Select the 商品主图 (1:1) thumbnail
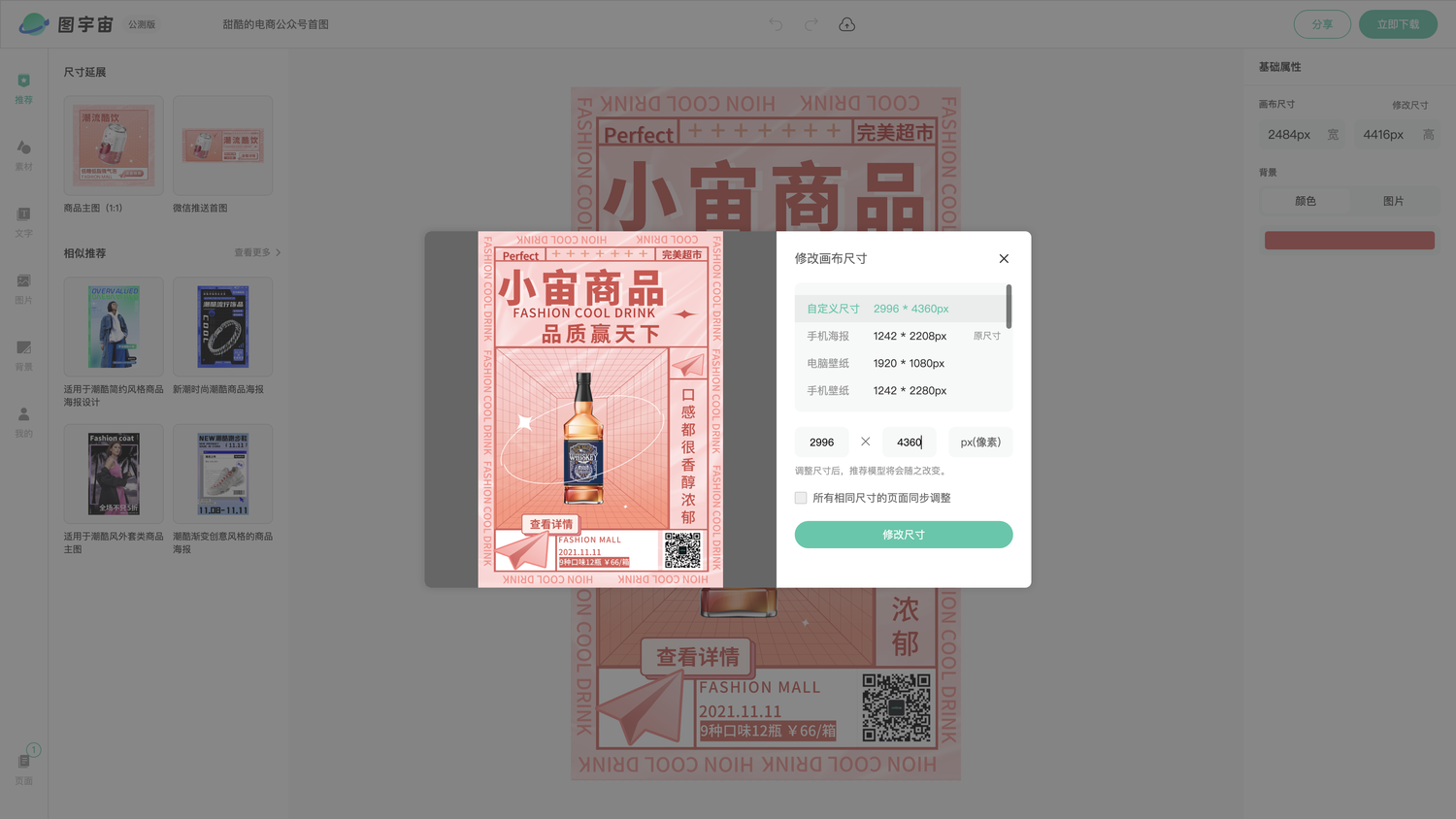The height and width of the screenshot is (819, 1456). coord(114,146)
